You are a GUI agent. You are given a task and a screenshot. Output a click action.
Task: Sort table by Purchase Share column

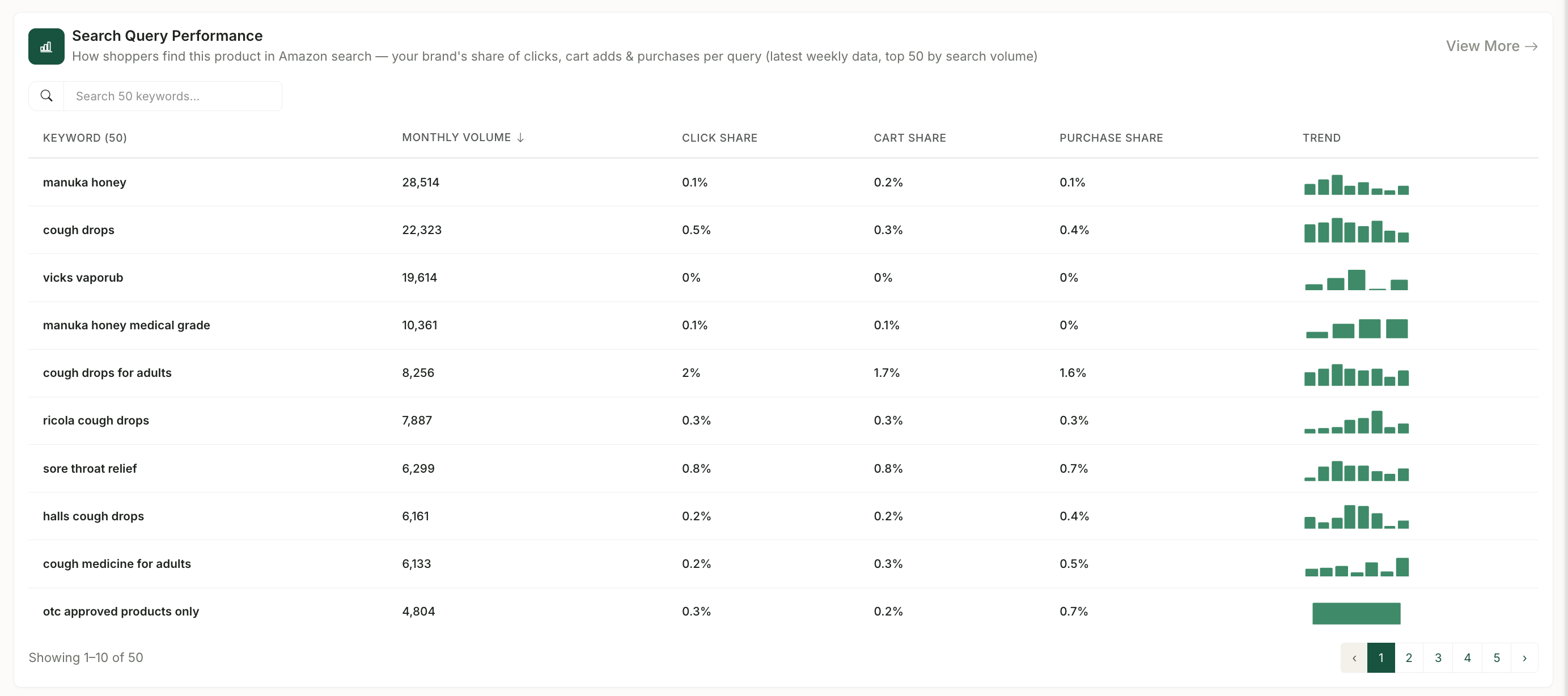(x=1111, y=138)
